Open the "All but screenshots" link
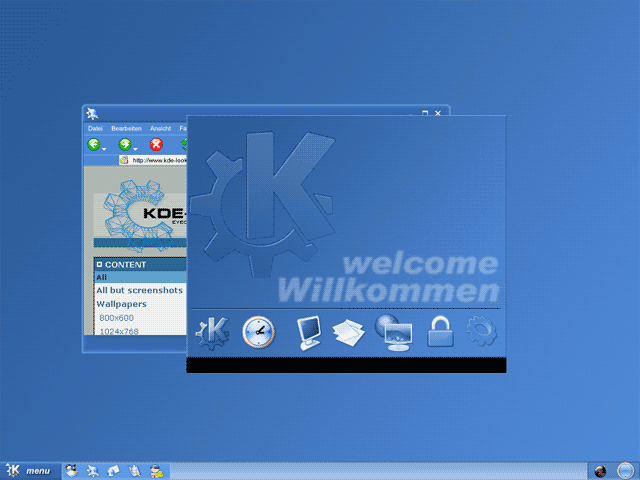Image resolution: width=640 pixels, height=480 pixels. (x=140, y=290)
